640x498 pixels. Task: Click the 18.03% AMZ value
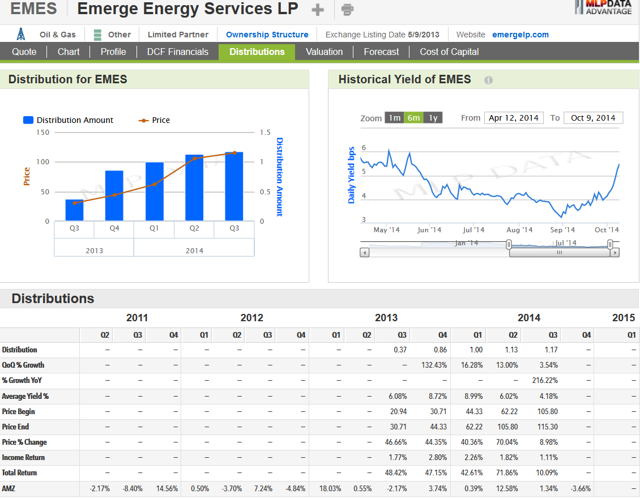pyautogui.click(x=330, y=489)
